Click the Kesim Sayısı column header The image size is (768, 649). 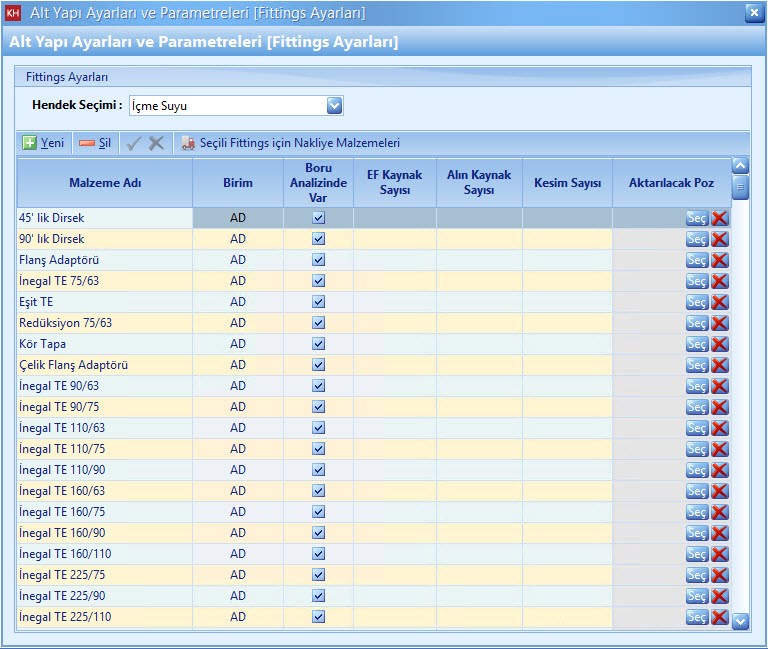click(x=567, y=183)
